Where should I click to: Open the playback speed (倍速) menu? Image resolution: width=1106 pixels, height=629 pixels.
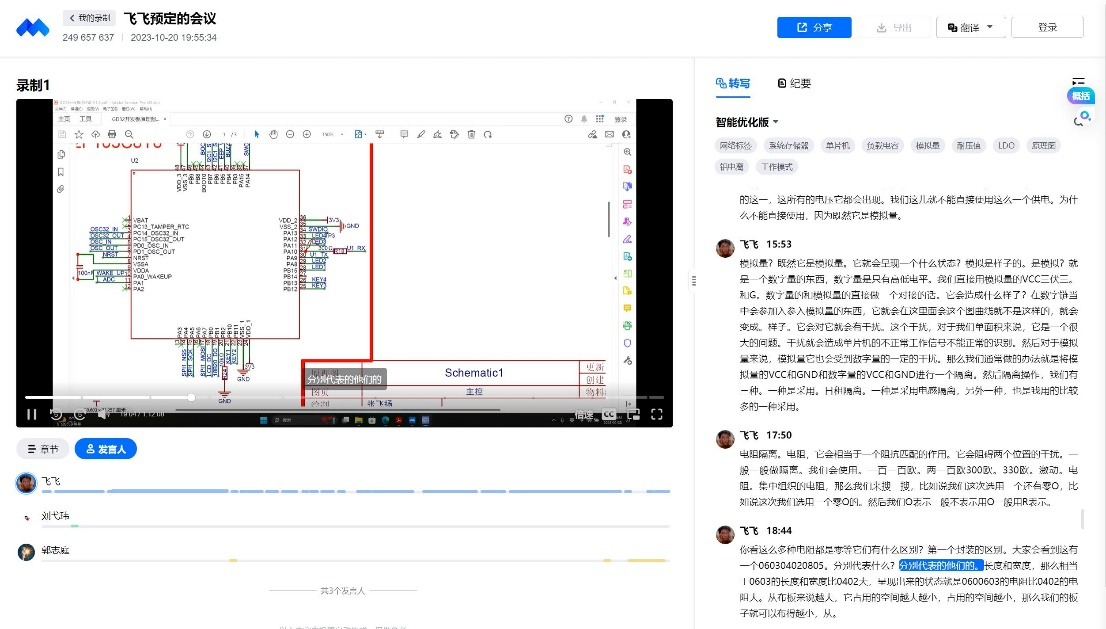pos(584,414)
